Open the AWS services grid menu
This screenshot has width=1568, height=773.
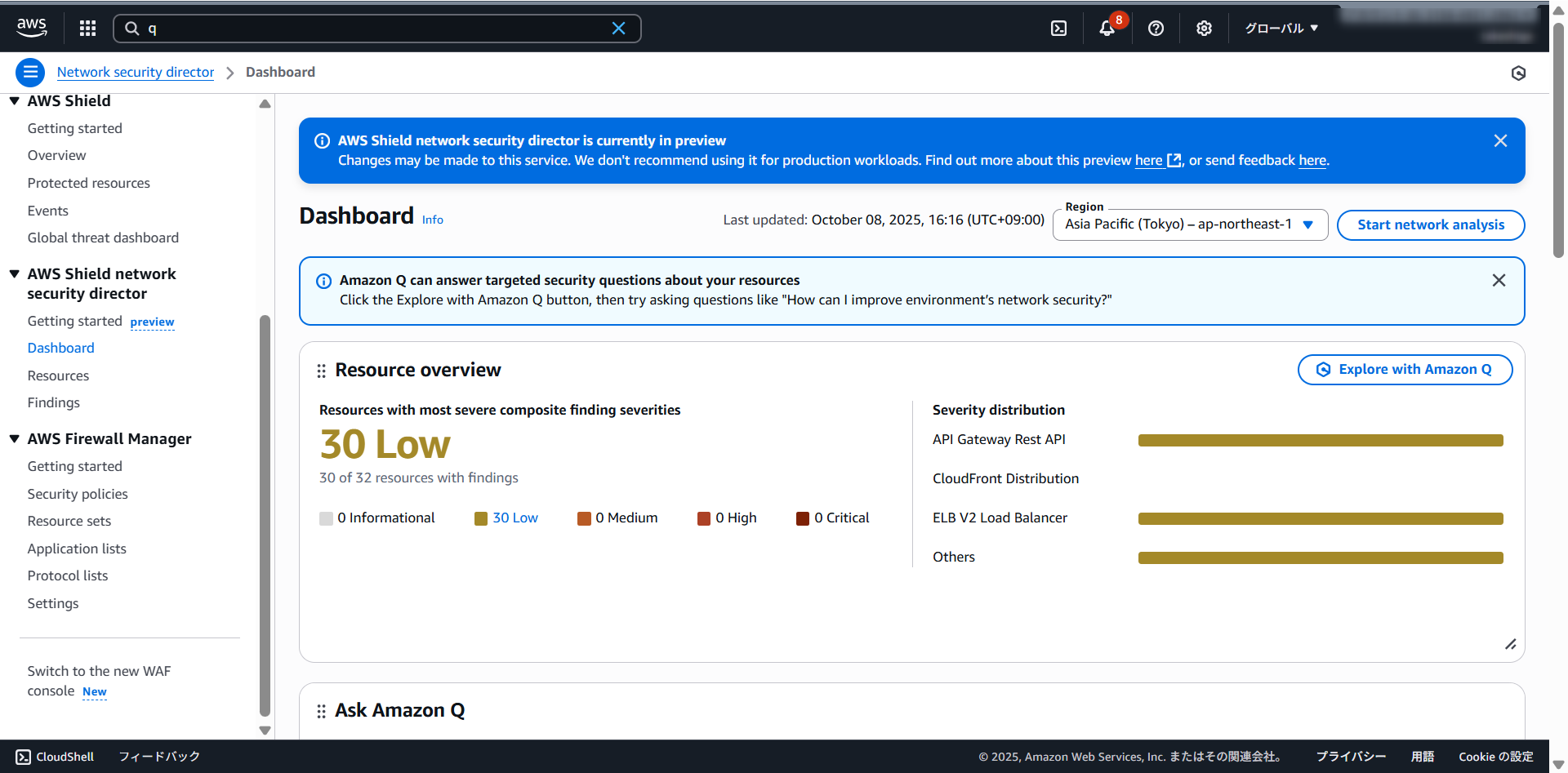(87, 29)
